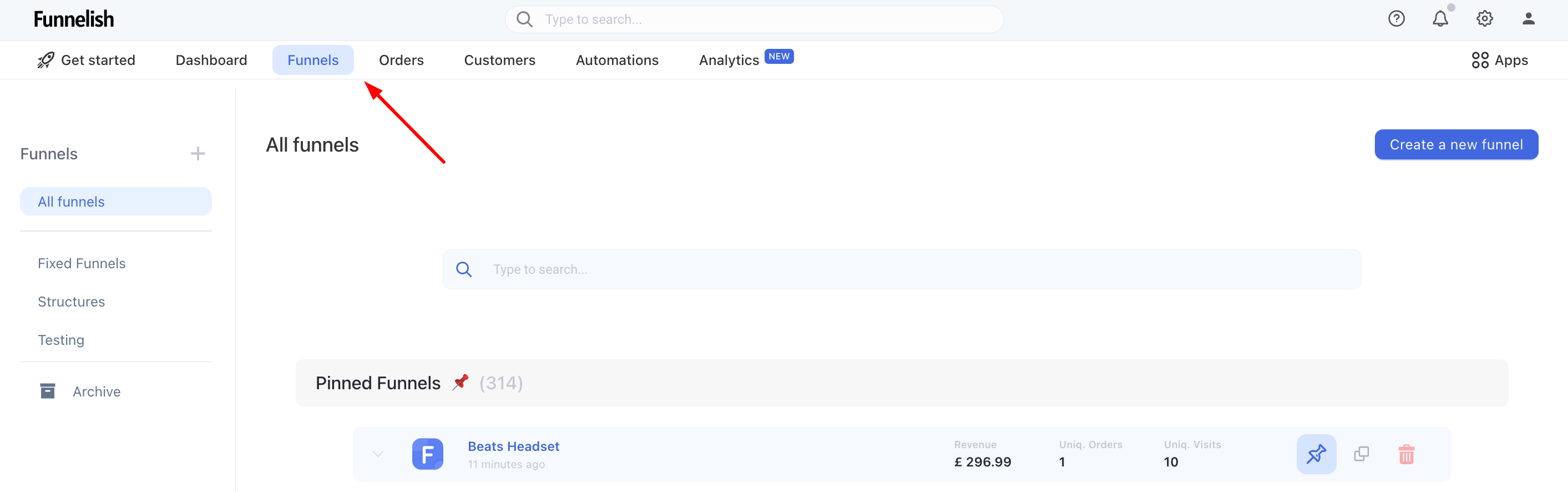Click Create a new funnel button
Screen dimensions: 1568x492
point(1456,144)
